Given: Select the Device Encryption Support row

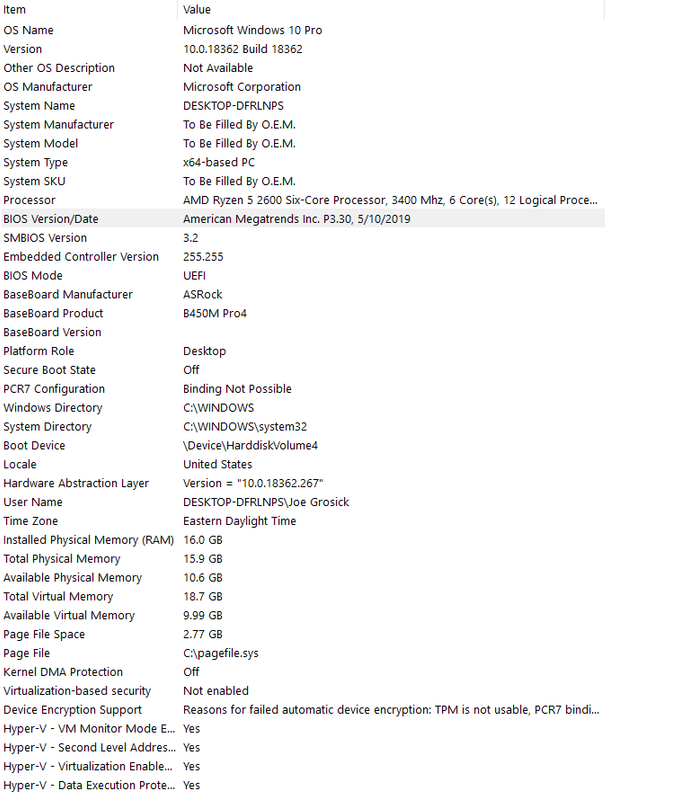Looking at the screenshot, I should pos(303,710).
